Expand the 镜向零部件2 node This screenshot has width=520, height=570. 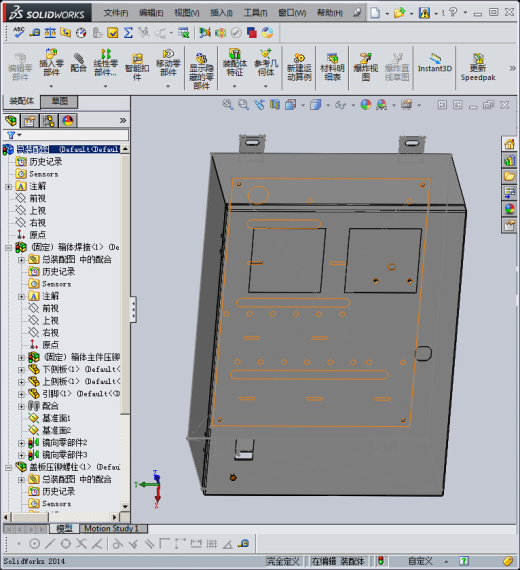[x=21, y=443]
